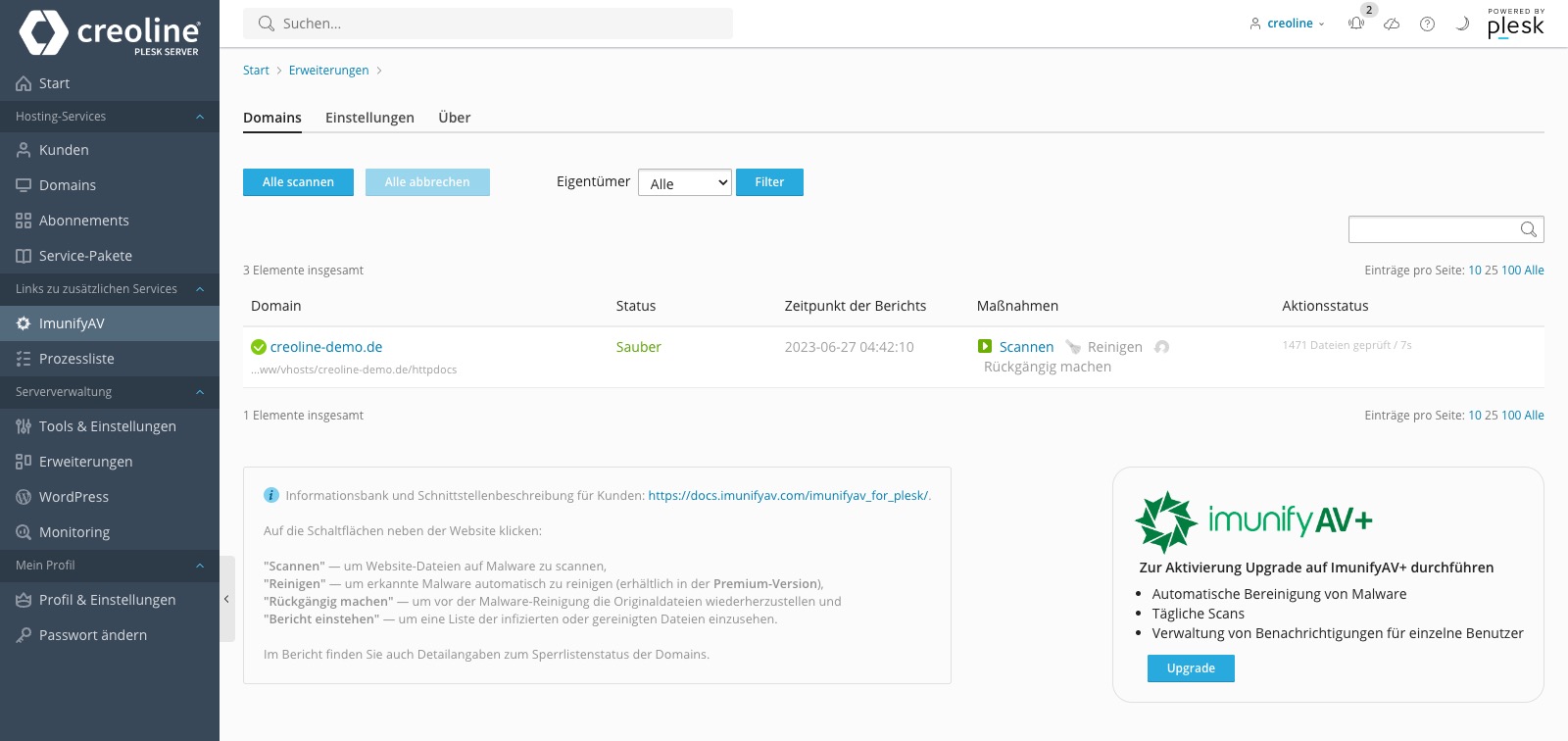Set bottom pager to 10 entries

[x=1475, y=416]
